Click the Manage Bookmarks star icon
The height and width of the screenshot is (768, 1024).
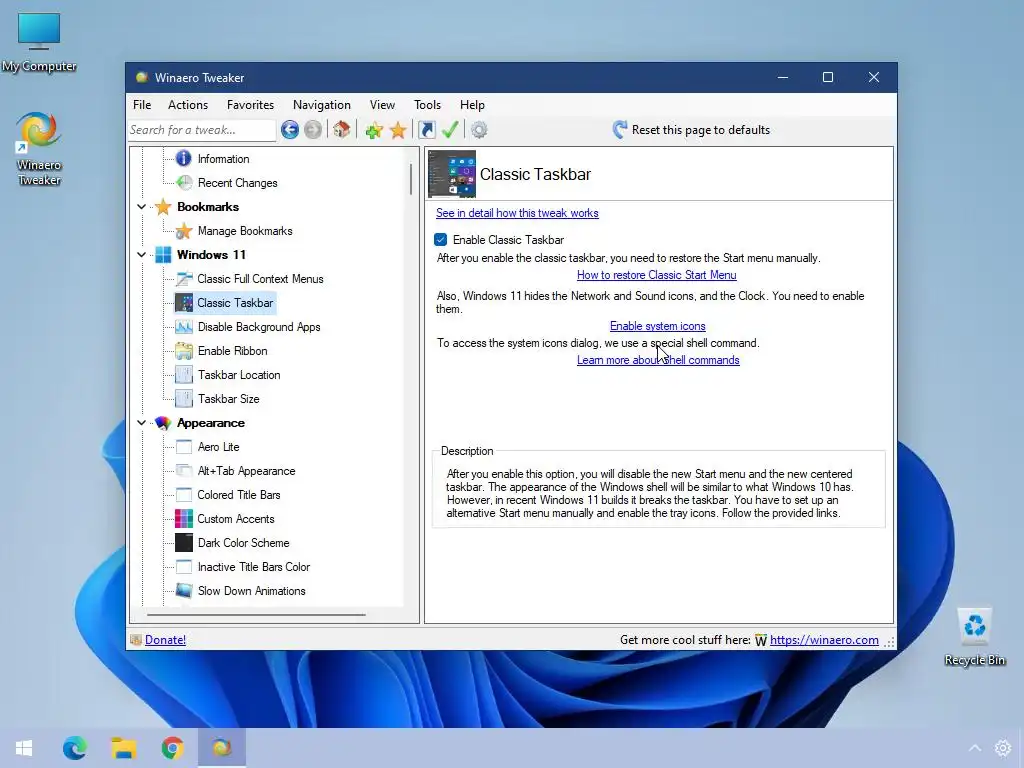184,231
